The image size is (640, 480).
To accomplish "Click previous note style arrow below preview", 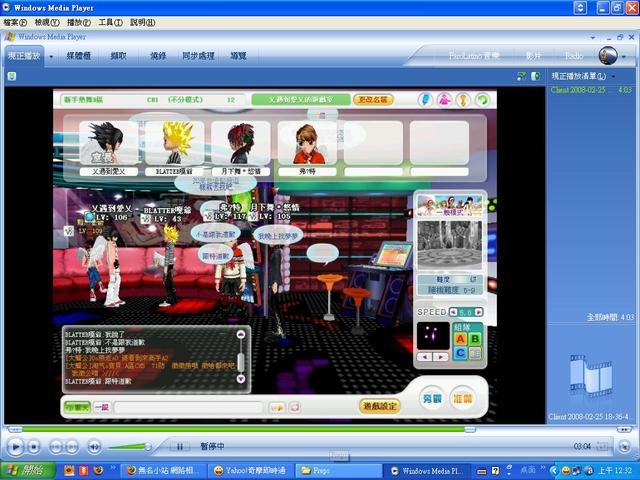I will pyautogui.click(x=425, y=357).
